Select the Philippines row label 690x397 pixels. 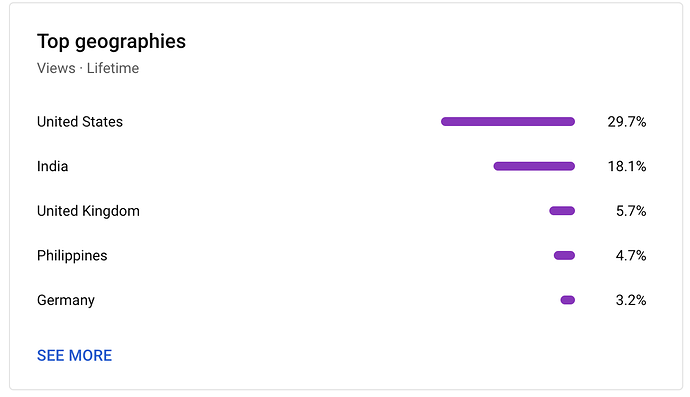(72, 256)
